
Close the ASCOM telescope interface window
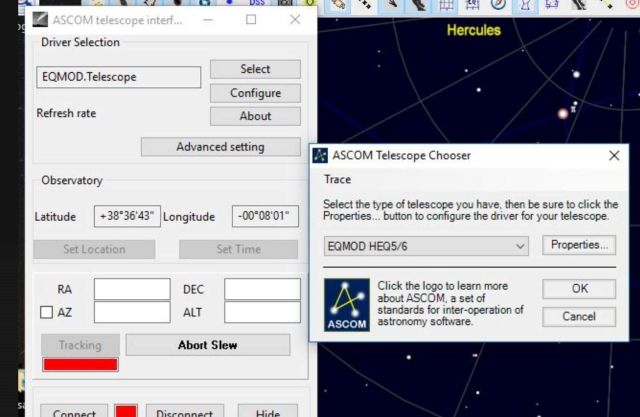click(295, 20)
